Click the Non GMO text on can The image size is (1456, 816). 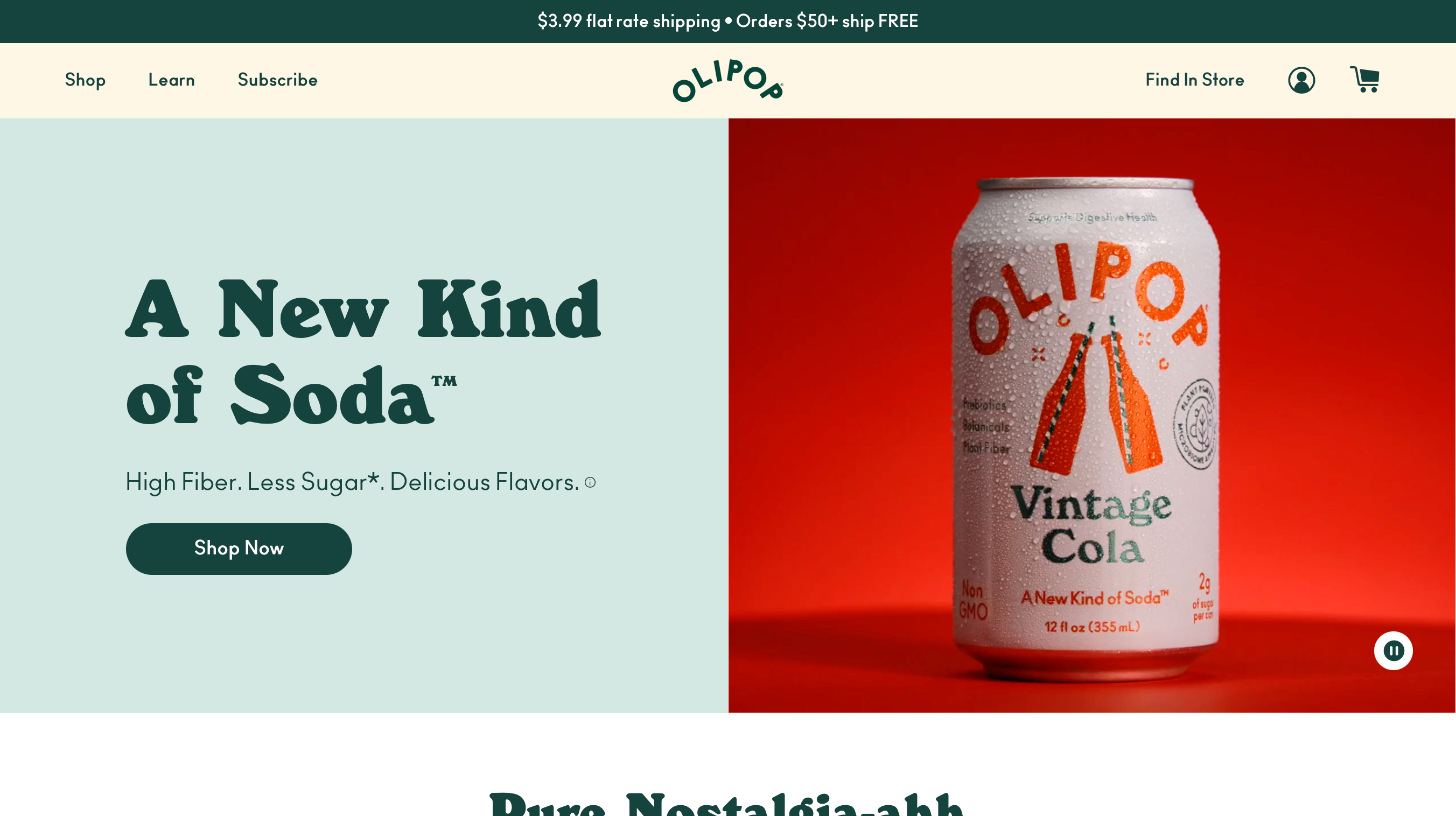[974, 601]
